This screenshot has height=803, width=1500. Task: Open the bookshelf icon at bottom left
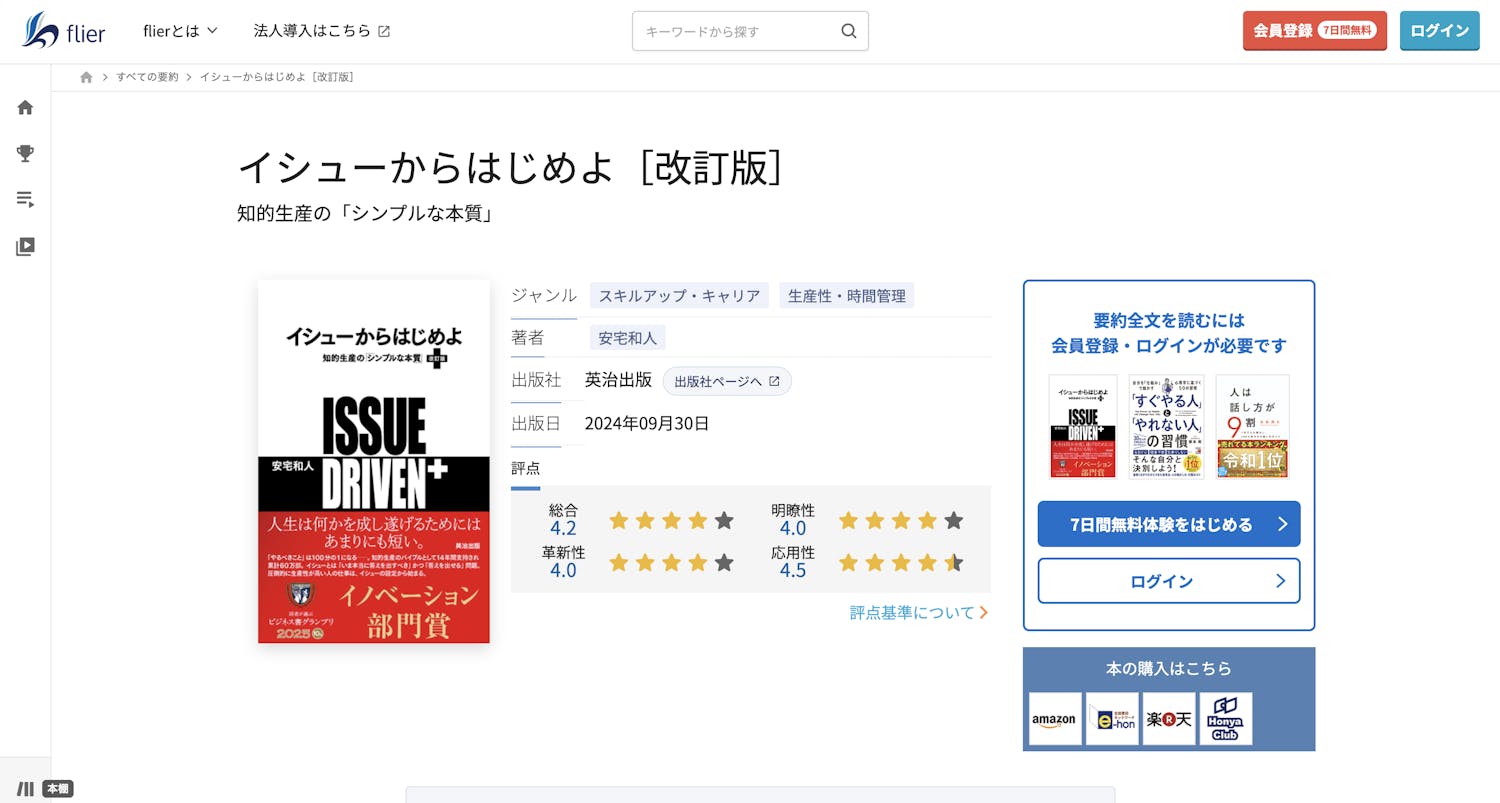[26, 788]
